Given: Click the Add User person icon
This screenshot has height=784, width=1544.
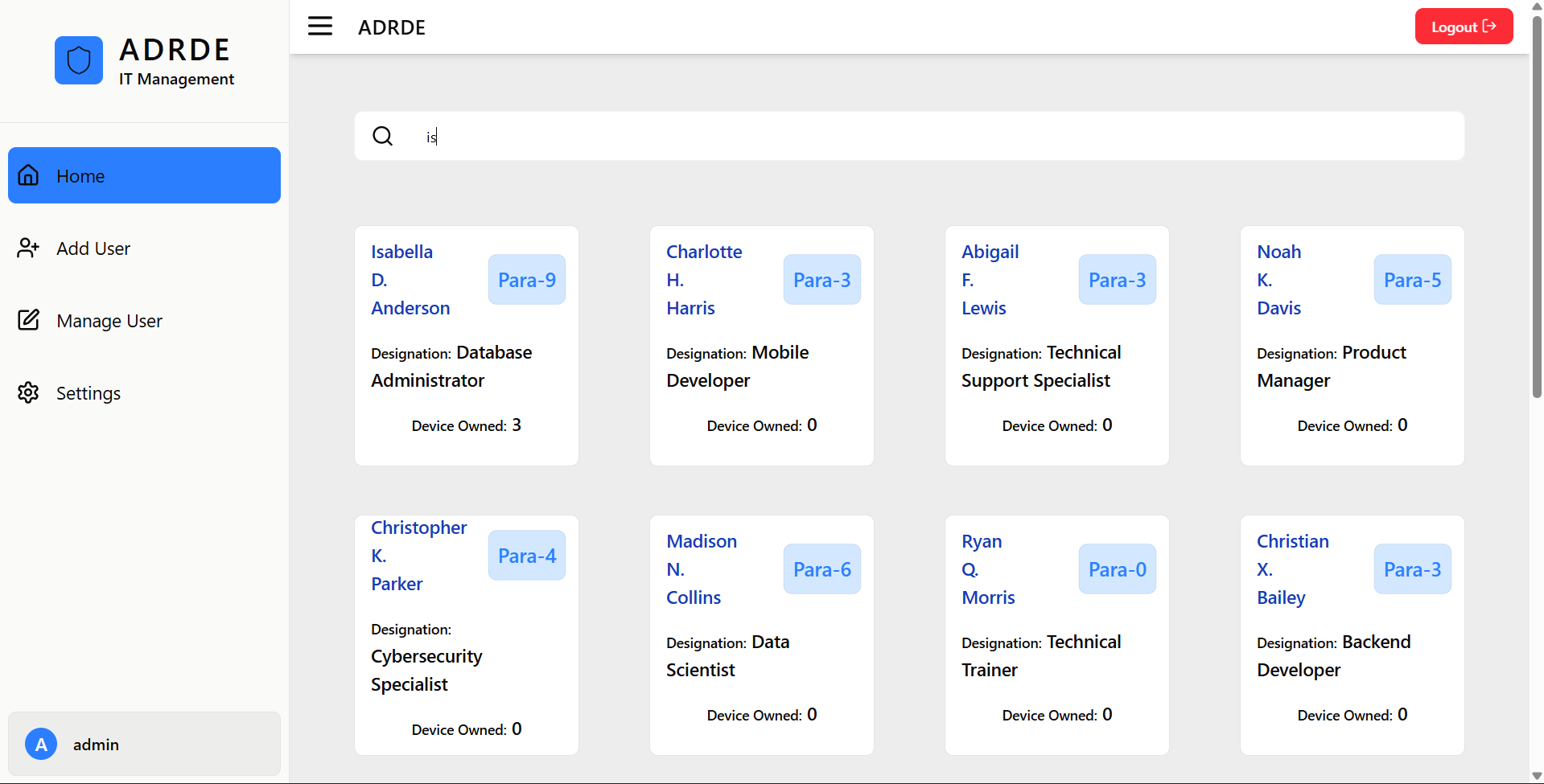Looking at the screenshot, I should point(29,248).
